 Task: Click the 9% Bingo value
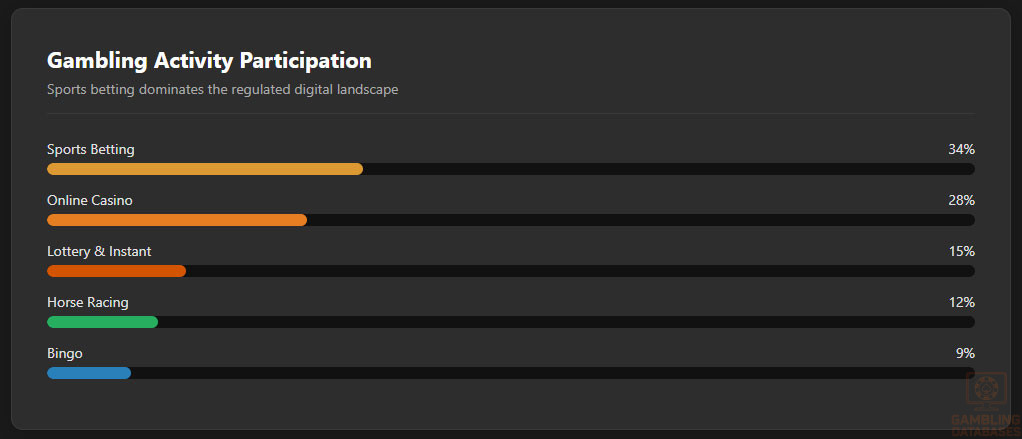point(965,353)
